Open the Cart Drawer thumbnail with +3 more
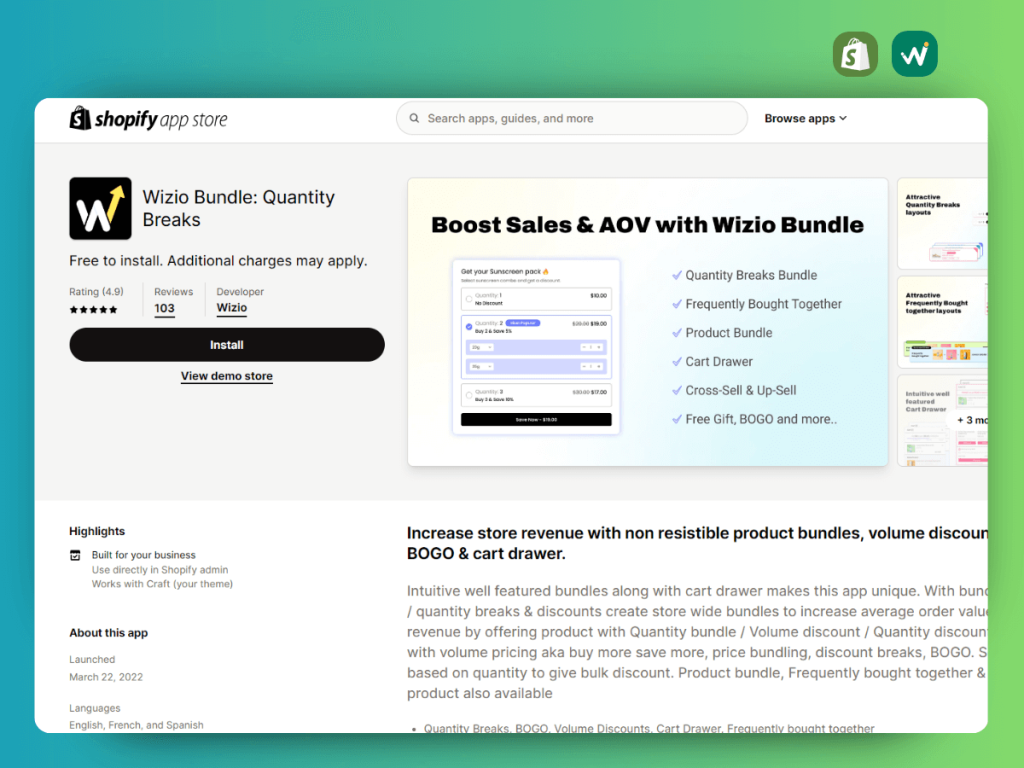This screenshot has height=768, width=1024. (x=942, y=421)
